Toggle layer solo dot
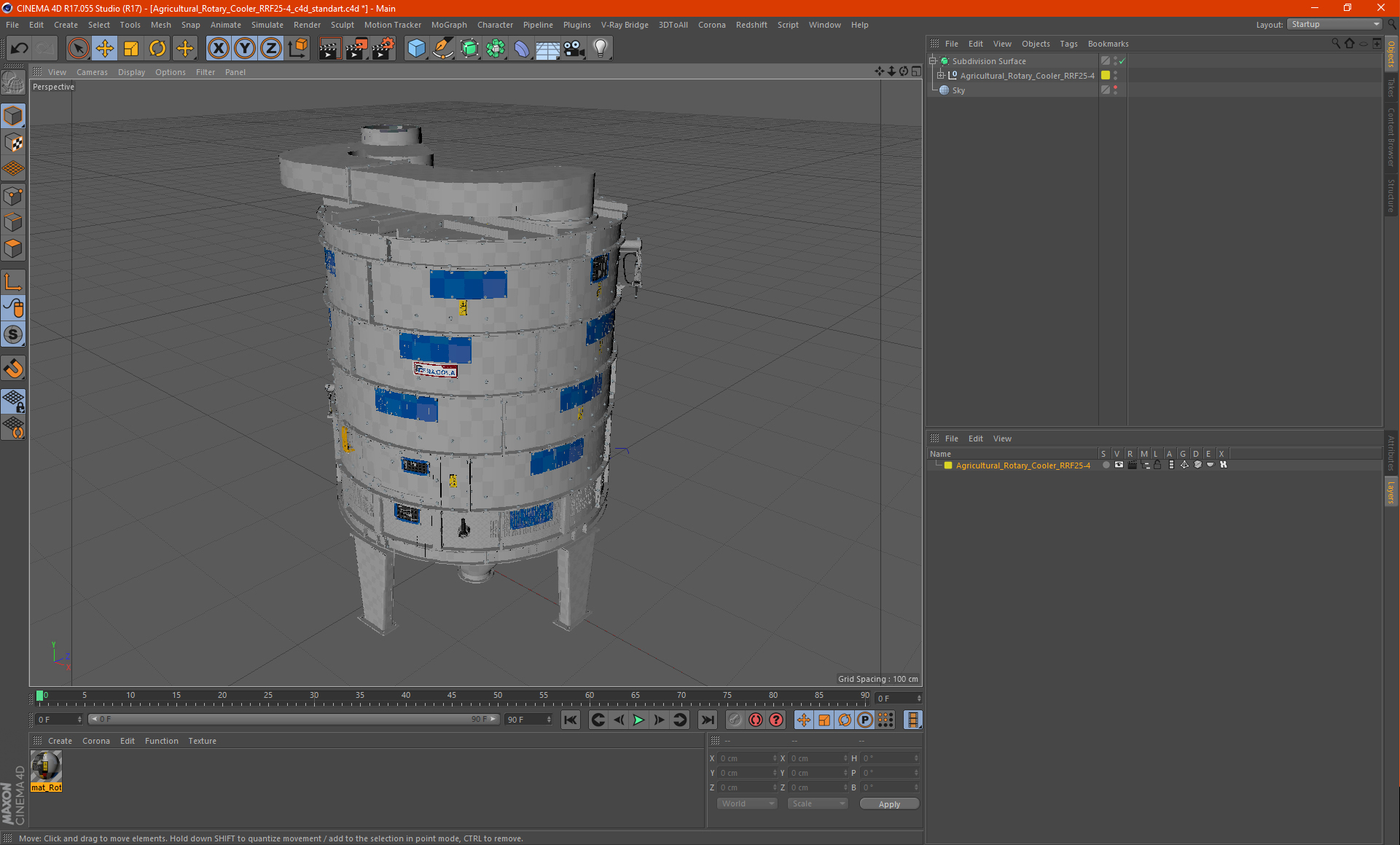This screenshot has width=1400, height=845. pyautogui.click(x=1106, y=465)
